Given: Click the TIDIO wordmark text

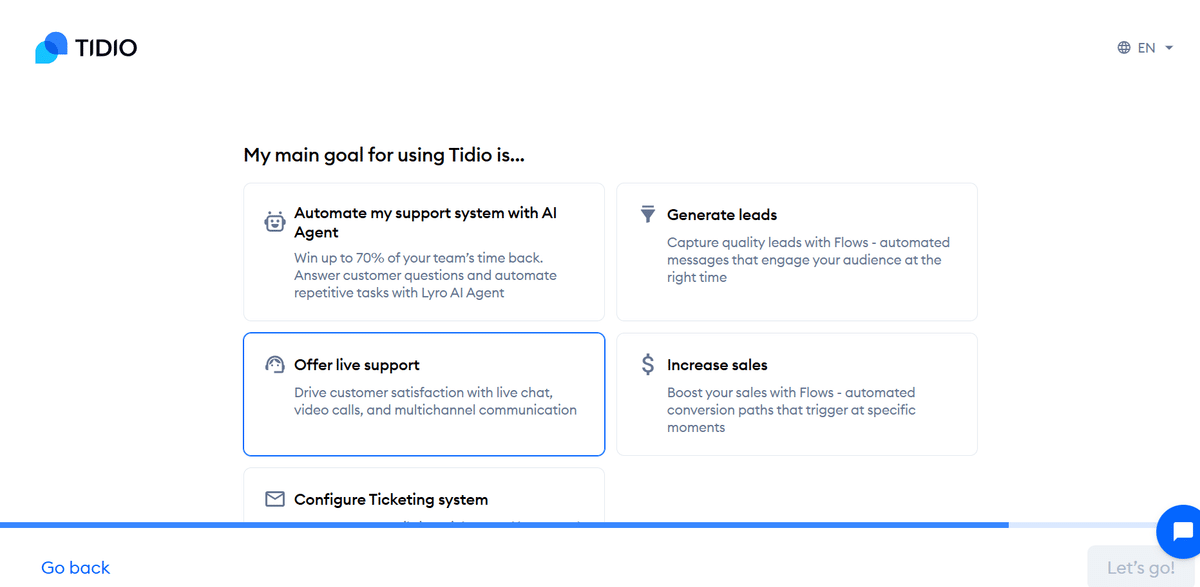Looking at the screenshot, I should [106, 47].
